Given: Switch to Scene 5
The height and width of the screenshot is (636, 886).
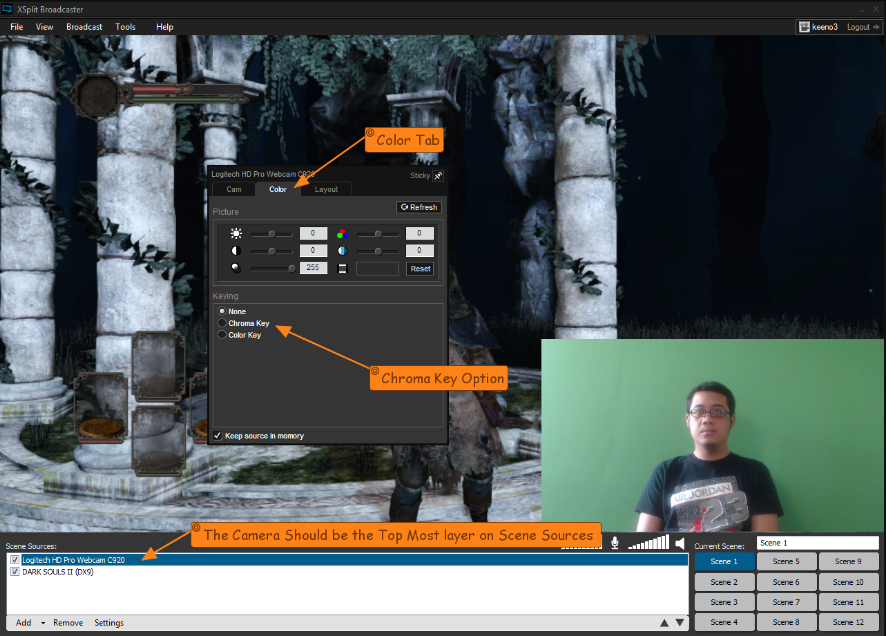Looking at the screenshot, I should 786,561.
